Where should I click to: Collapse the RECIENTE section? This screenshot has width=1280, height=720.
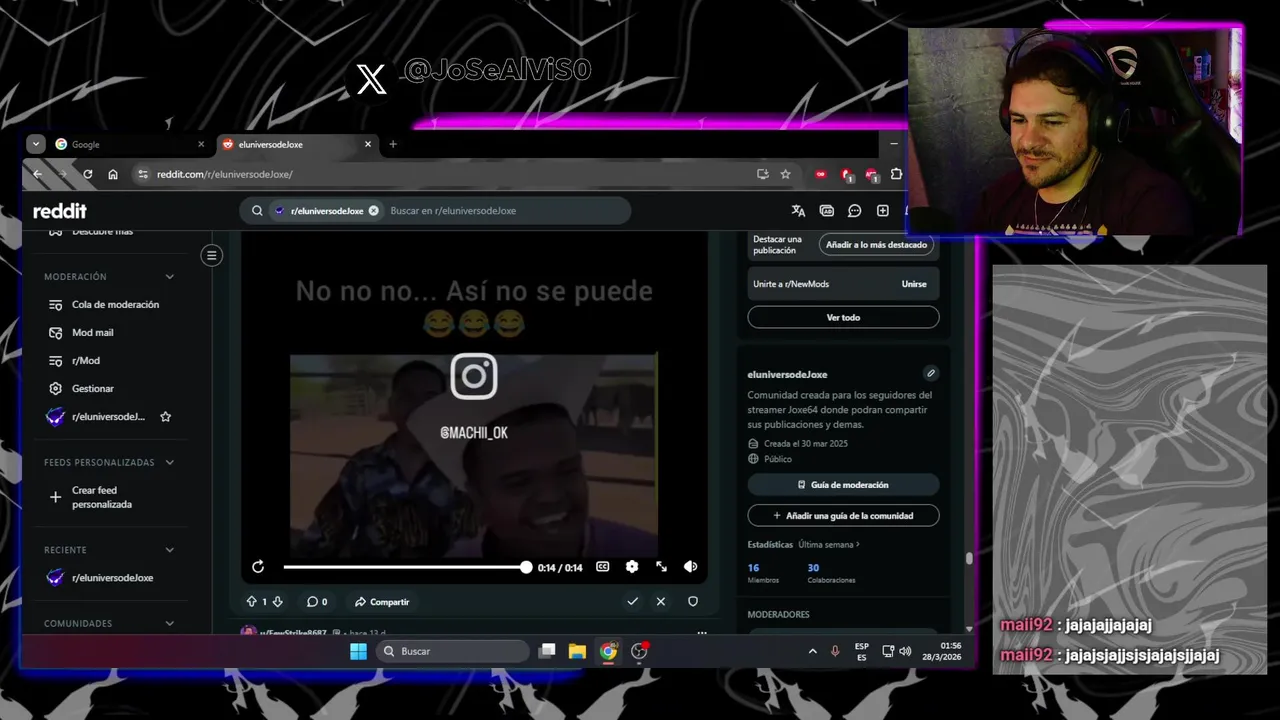click(x=169, y=549)
